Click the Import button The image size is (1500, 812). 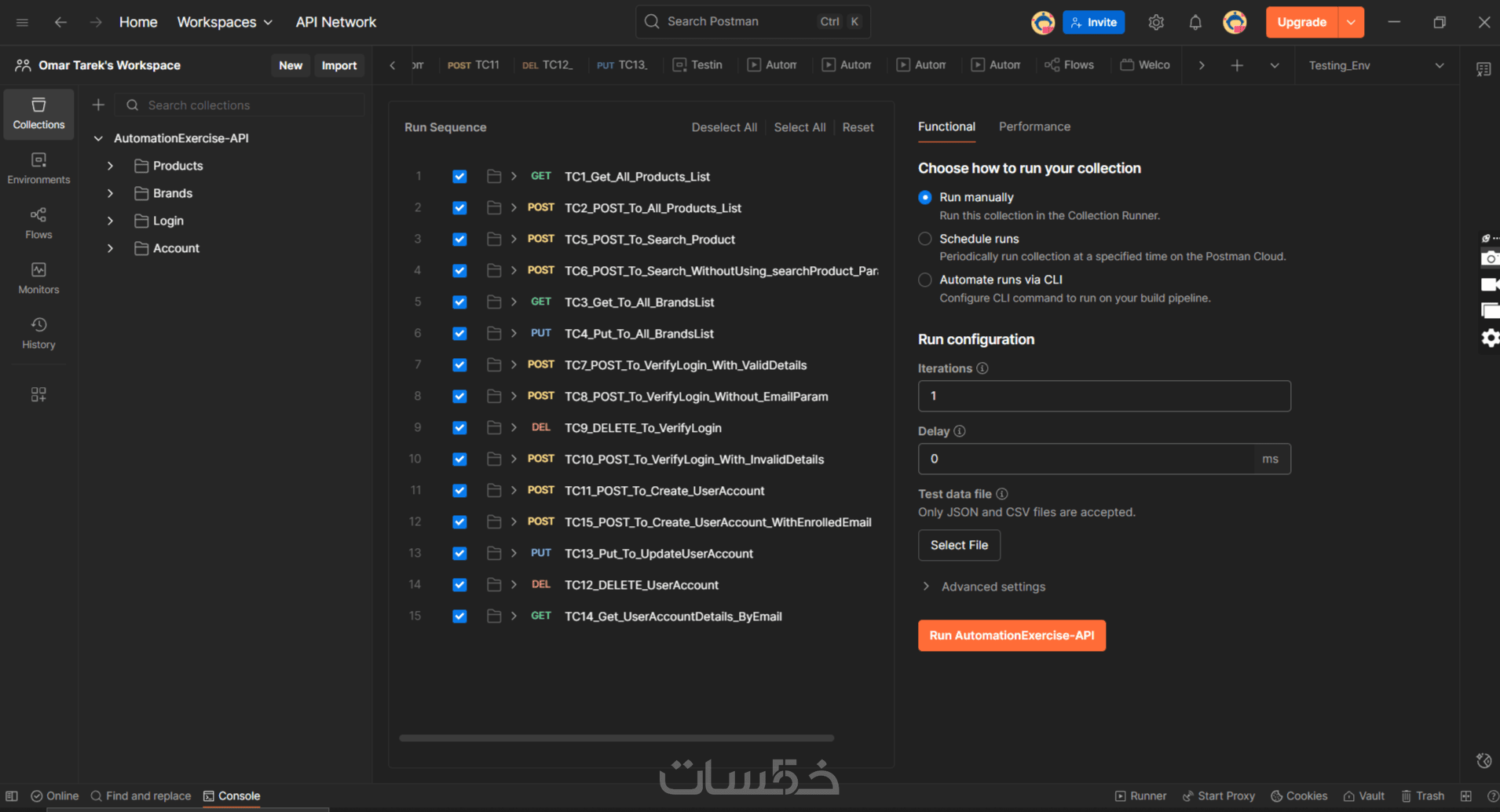pos(339,65)
